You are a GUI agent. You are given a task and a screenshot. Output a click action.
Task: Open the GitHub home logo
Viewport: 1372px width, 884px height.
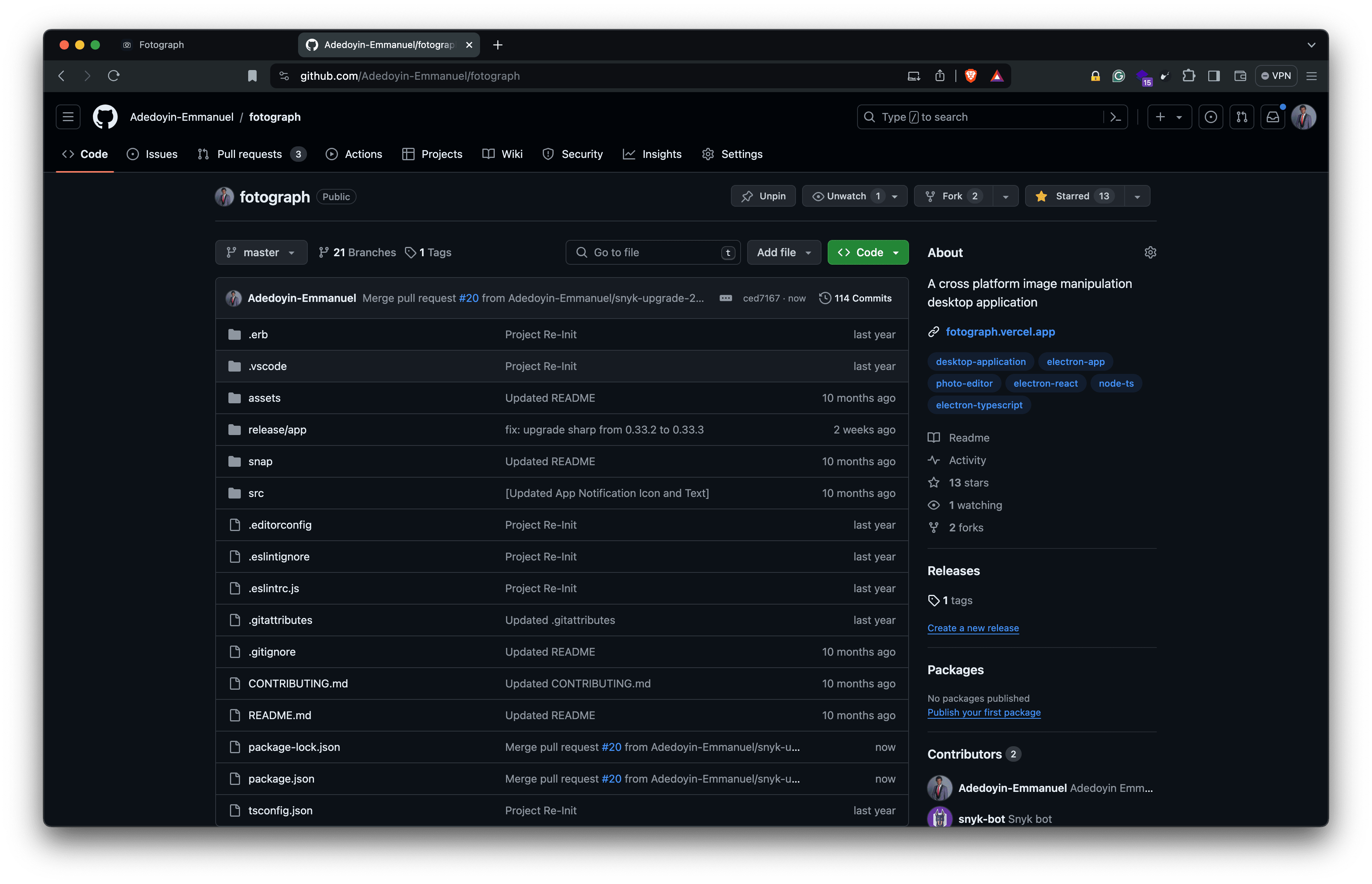coord(105,117)
